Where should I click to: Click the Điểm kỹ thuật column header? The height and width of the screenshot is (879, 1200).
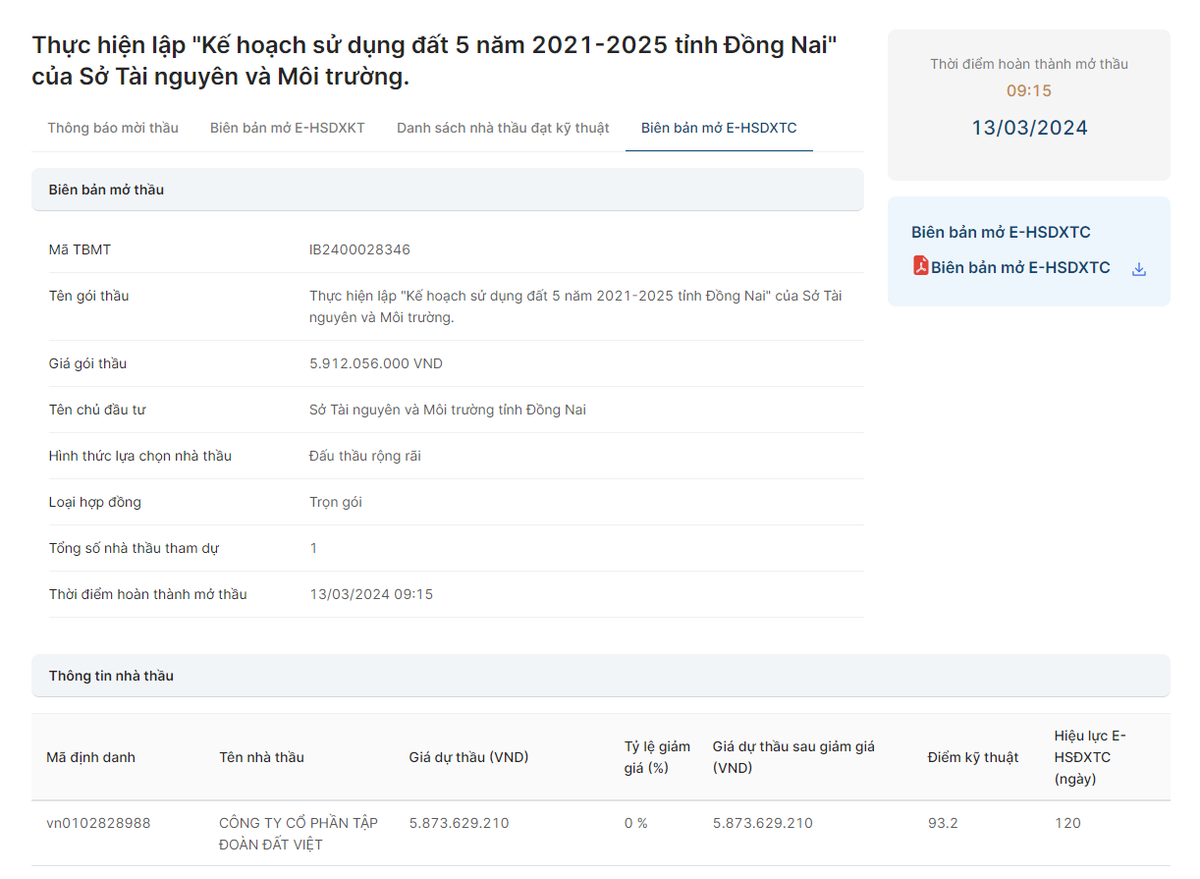(x=971, y=757)
